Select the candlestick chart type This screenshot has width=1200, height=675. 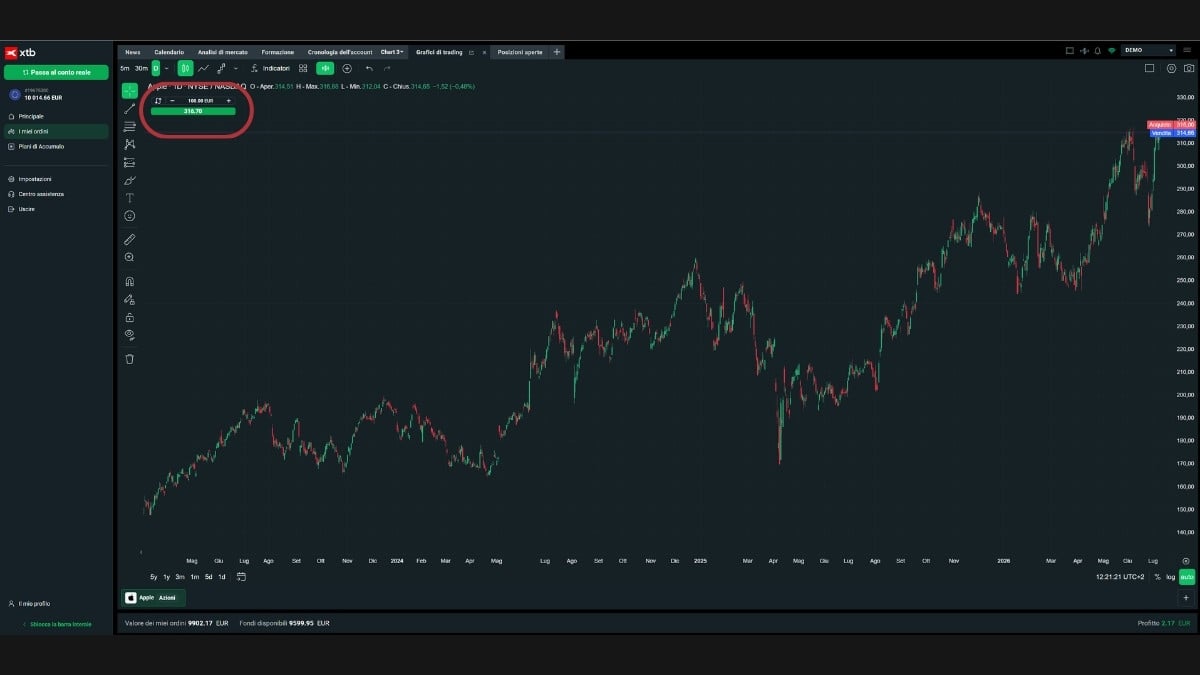[x=185, y=68]
